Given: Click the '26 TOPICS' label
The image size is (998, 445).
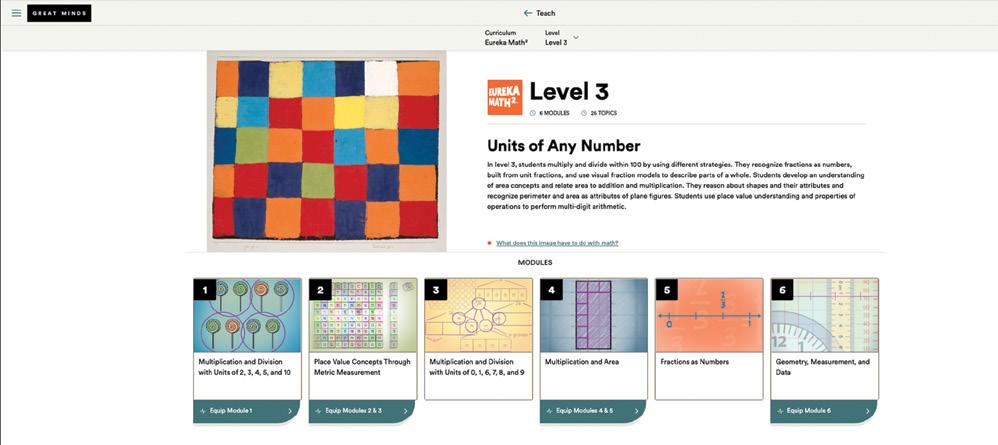Looking at the screenshot, I should coord(603,113).
